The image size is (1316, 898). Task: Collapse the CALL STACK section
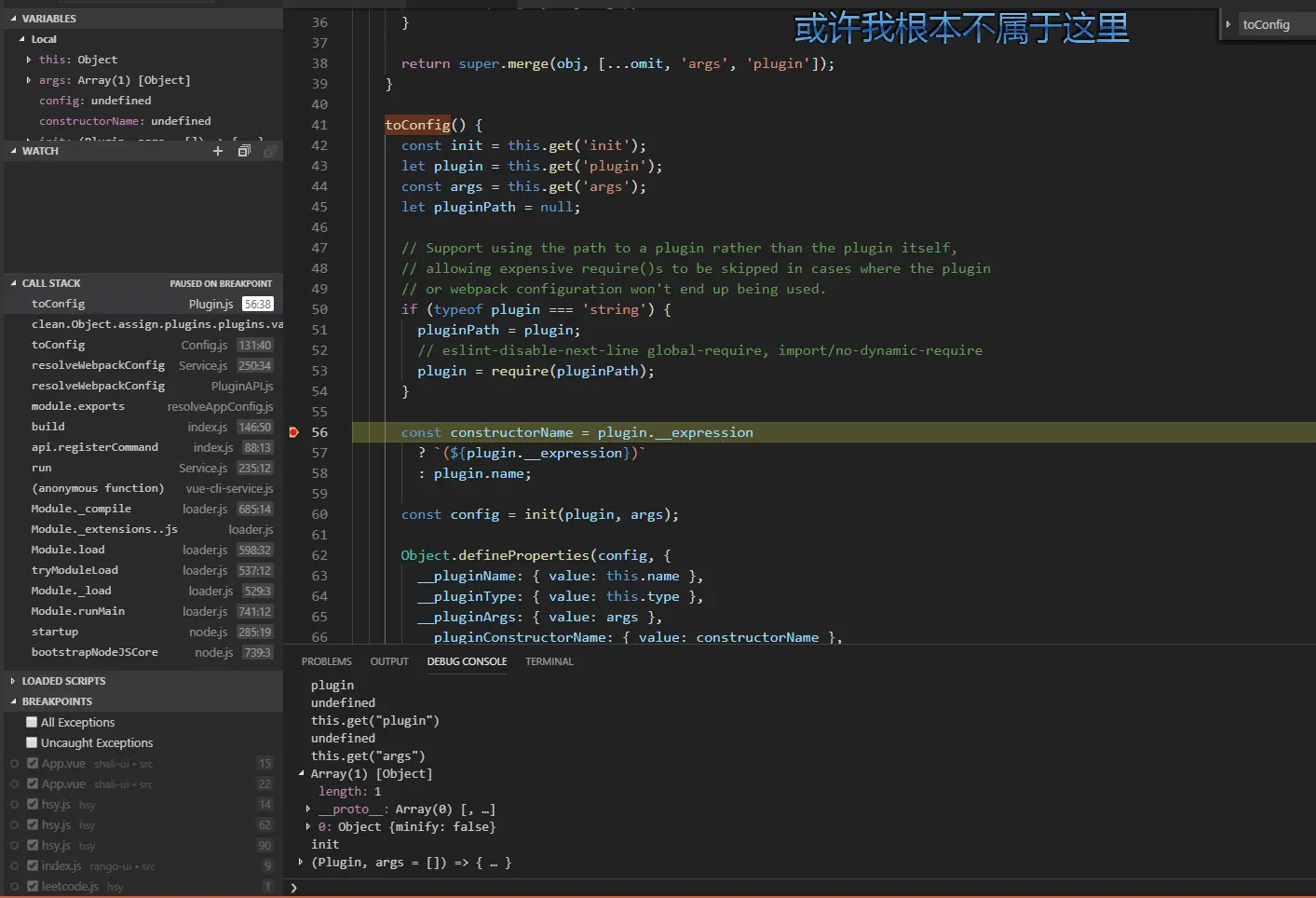(x=13, y=283)
